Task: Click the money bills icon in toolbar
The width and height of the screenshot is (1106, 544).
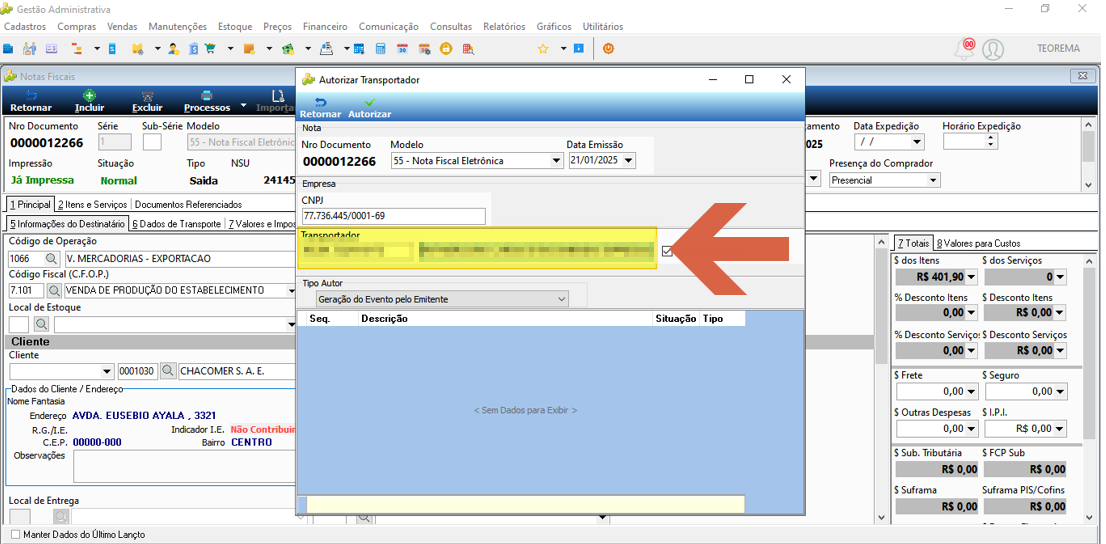Action: tap(287, 49)
